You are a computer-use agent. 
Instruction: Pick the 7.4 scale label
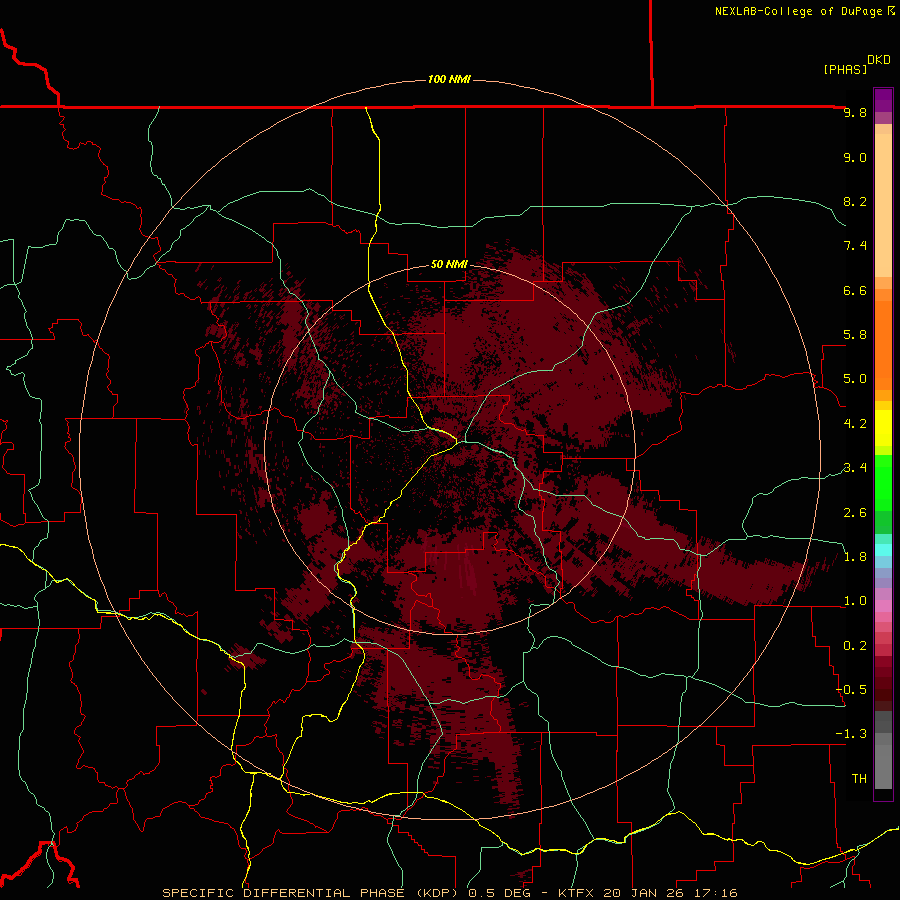pos(855,246)
